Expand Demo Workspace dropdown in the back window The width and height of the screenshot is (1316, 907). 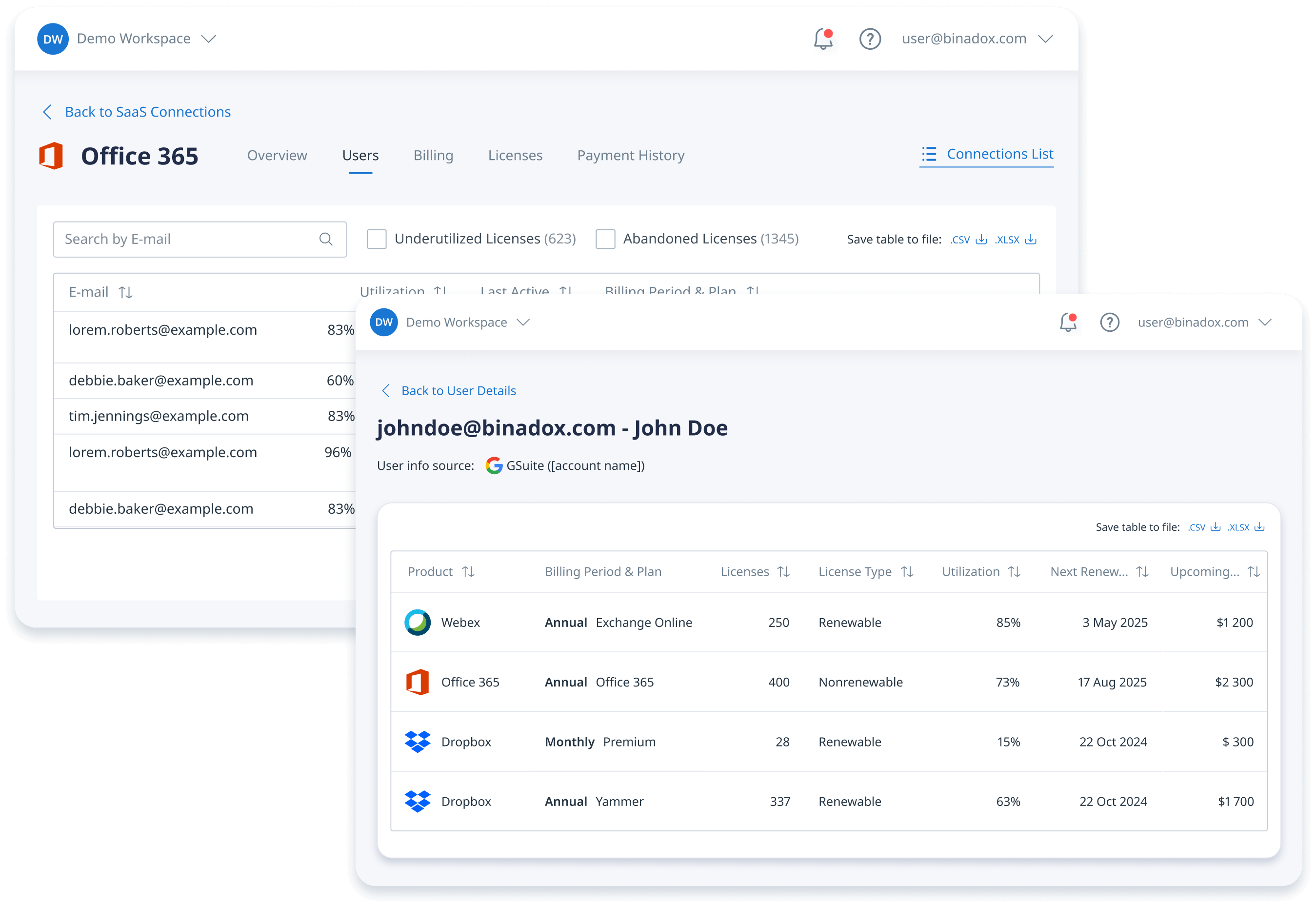click(208, 39)
